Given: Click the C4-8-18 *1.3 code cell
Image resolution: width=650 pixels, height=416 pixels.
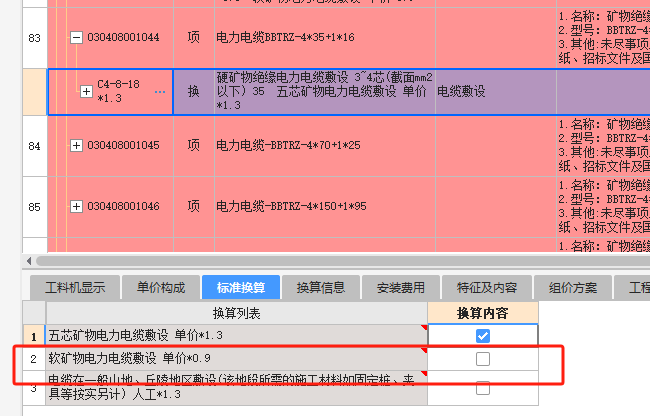Looking at the screenshot, I should point(111,92).
